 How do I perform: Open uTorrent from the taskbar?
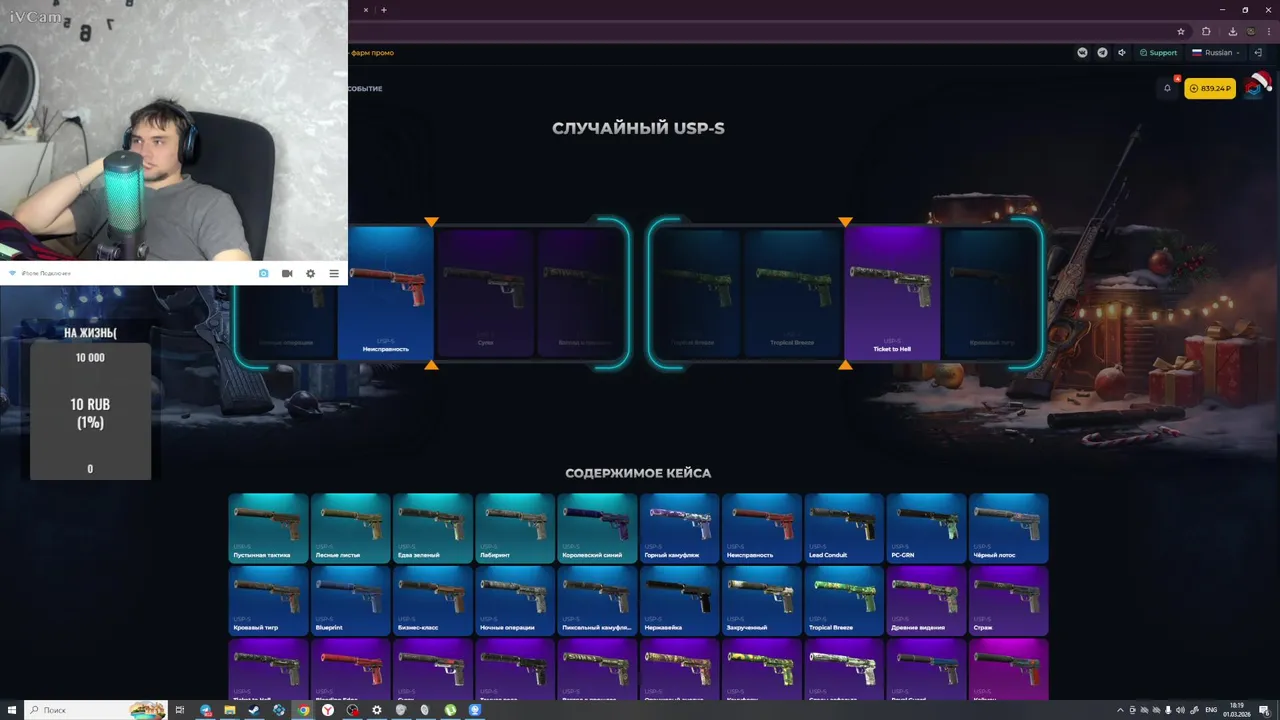(451, 710)
